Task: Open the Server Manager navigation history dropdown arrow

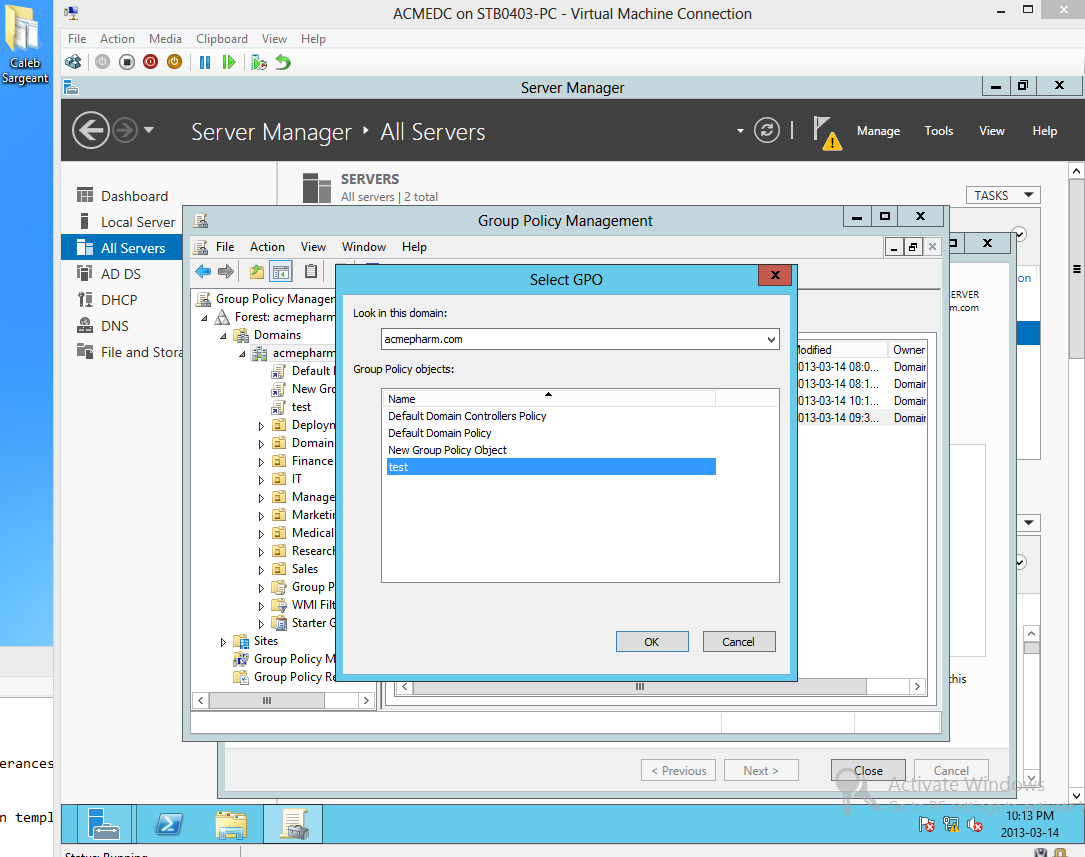Action: (x=149, y=130)
